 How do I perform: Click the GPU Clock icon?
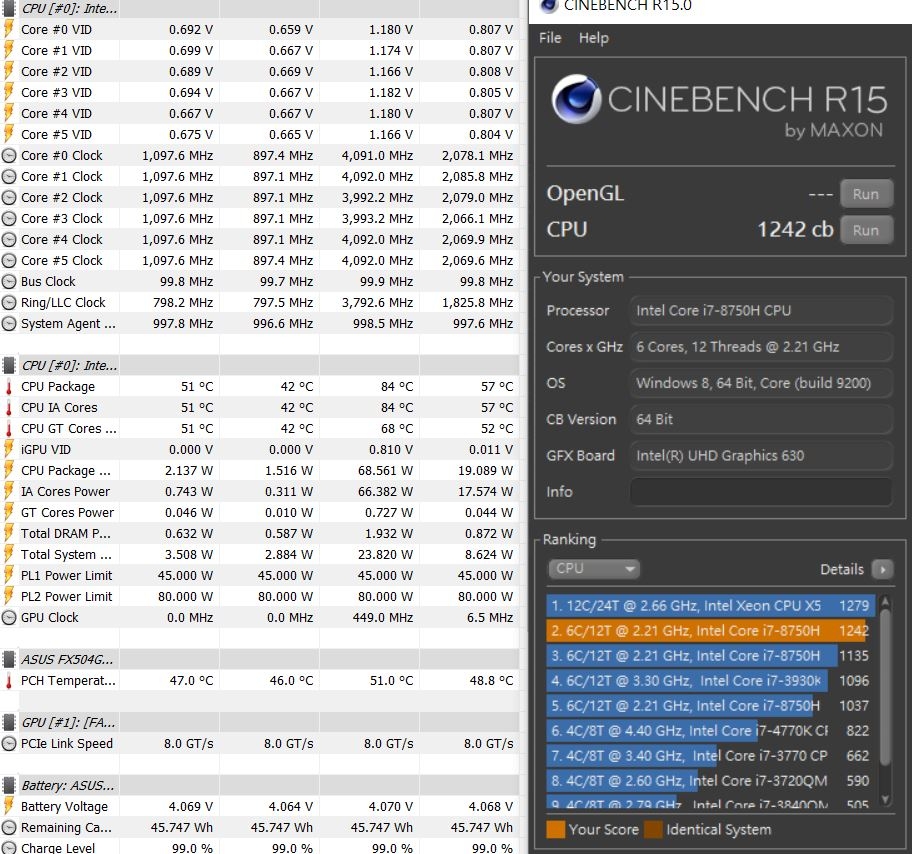point(9,617)
